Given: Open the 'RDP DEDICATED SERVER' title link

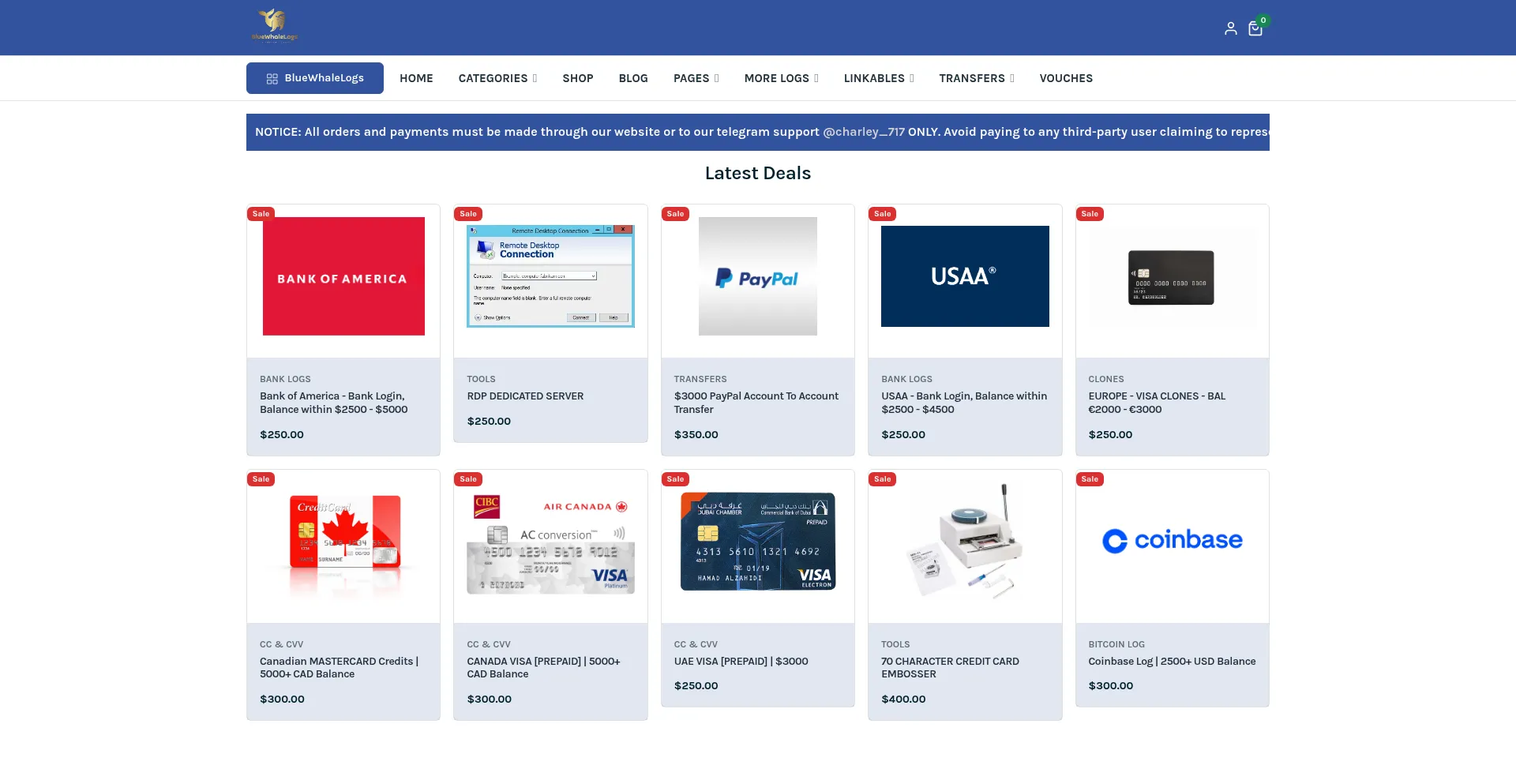Looking at the screenshot, I should 525,396.
